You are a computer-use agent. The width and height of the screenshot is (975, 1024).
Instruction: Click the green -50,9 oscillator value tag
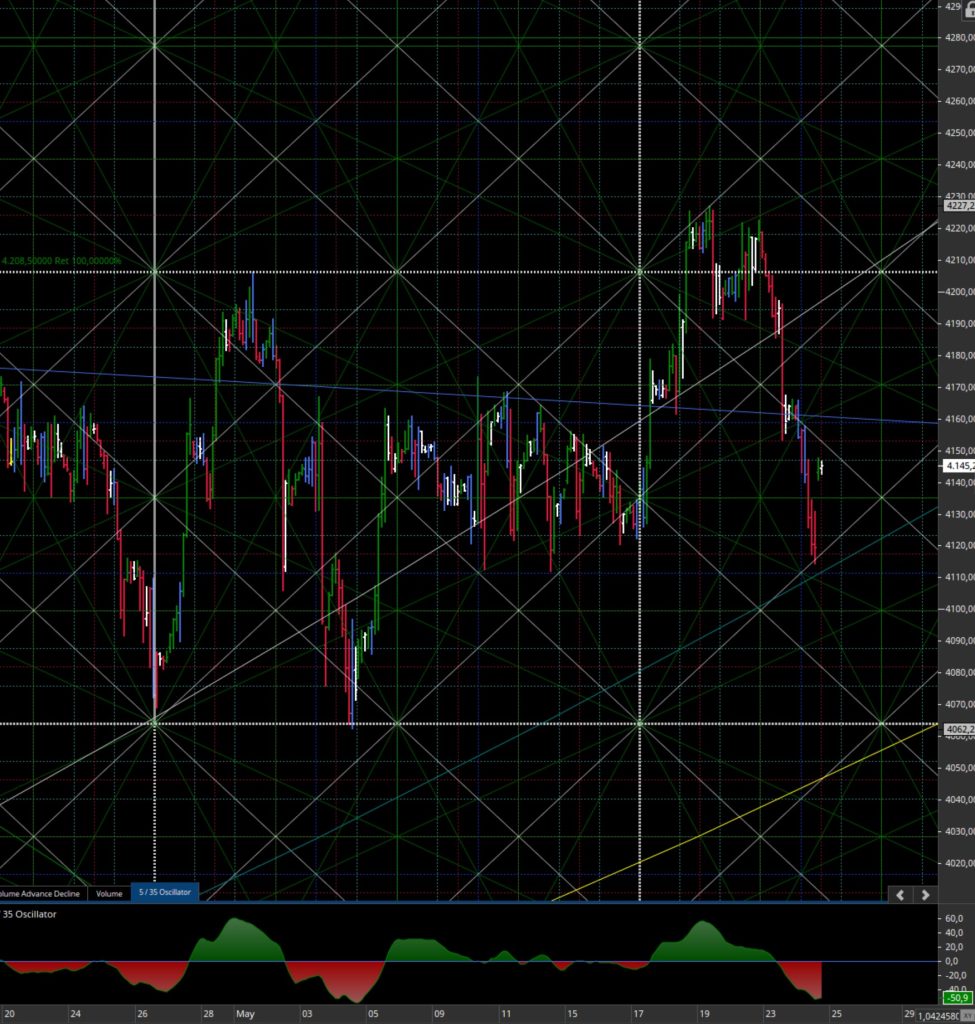[958, 998]
